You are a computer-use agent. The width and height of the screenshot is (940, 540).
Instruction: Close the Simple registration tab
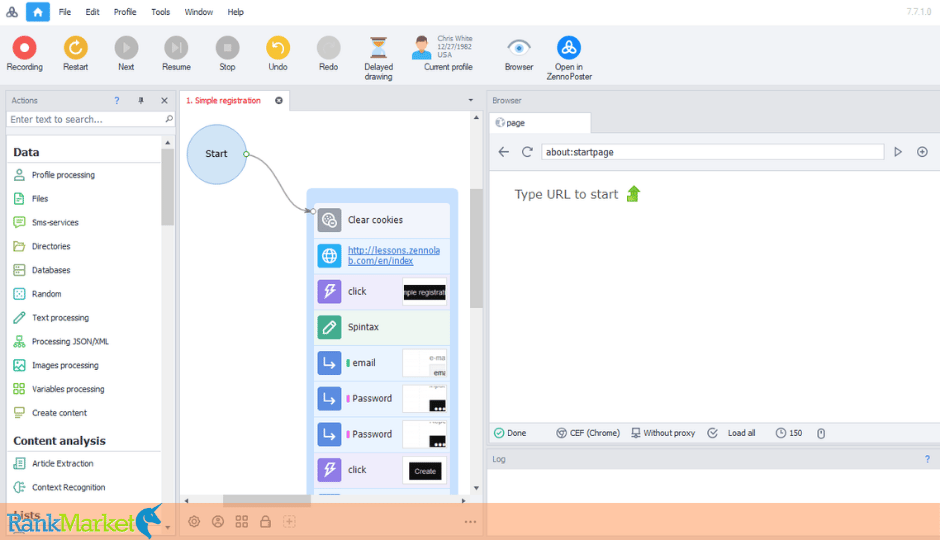279,101
